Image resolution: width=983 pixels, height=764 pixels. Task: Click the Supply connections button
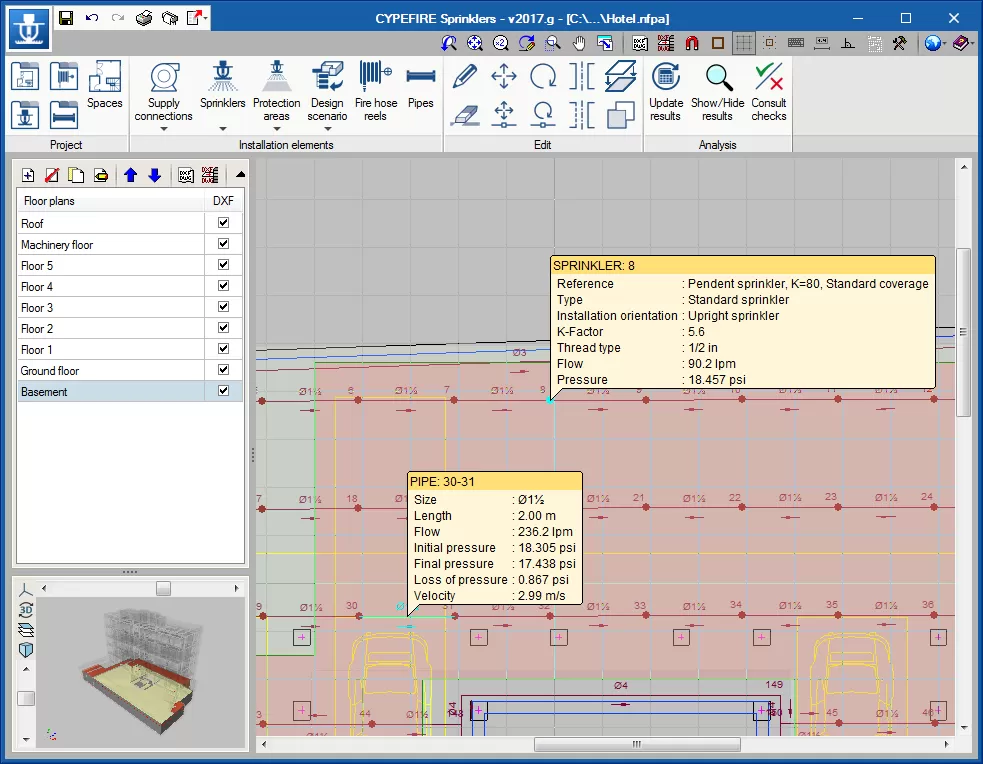(x=164, y=92)
